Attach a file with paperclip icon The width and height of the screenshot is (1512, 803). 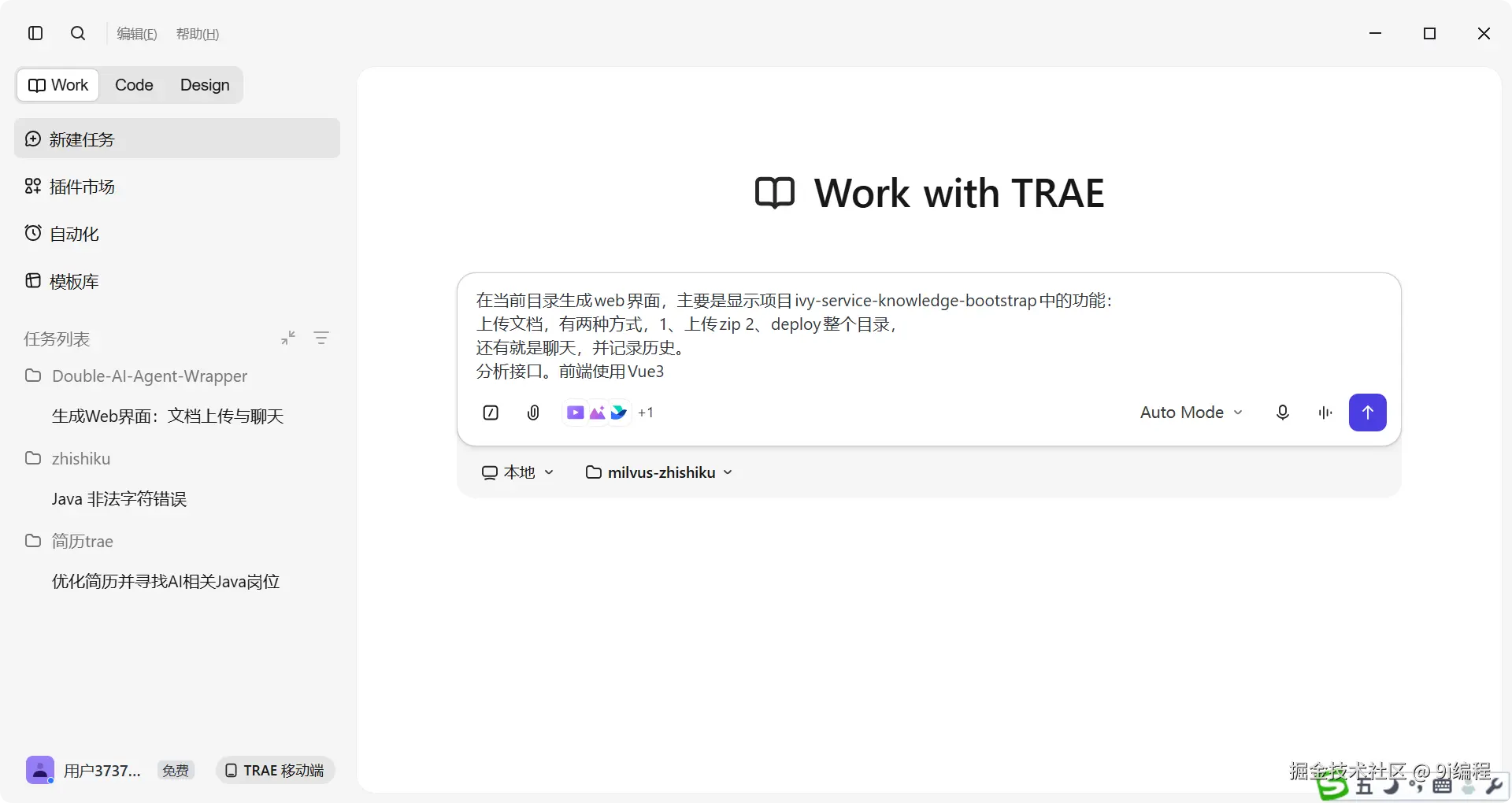[x=533, y=413]
